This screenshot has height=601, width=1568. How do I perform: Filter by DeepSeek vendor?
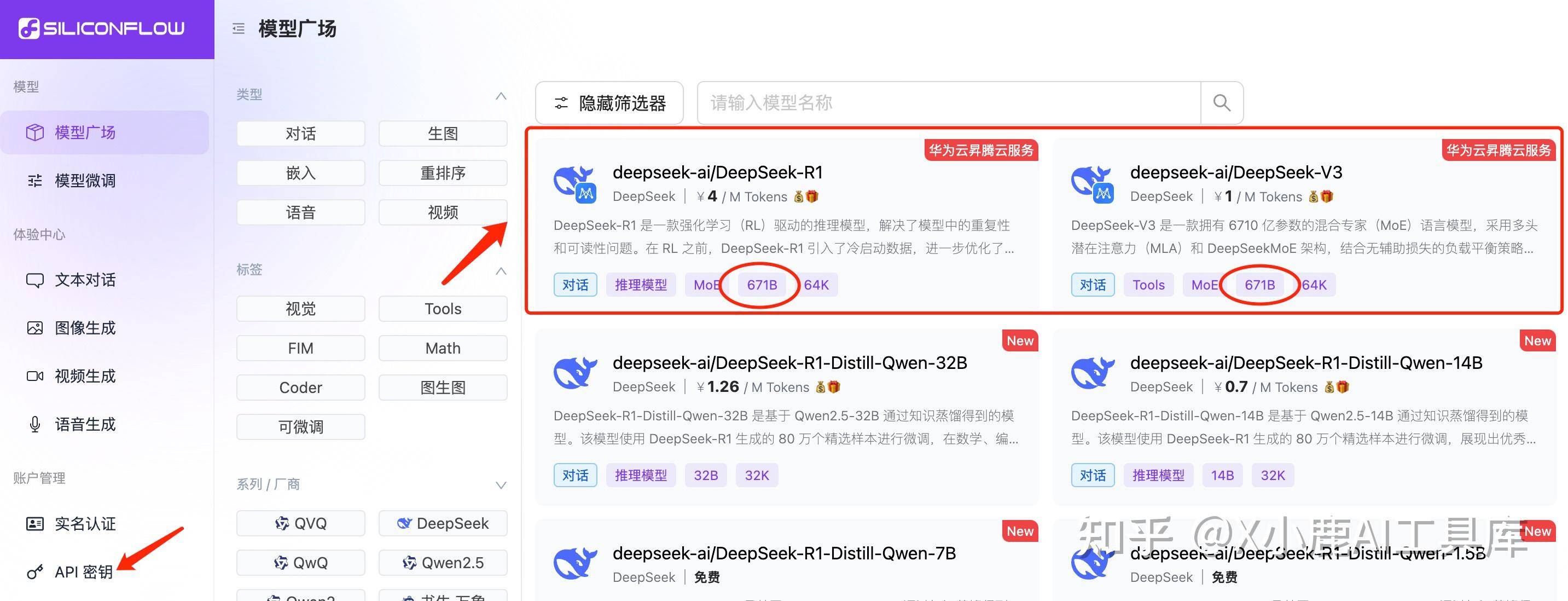tap(443, 523)
